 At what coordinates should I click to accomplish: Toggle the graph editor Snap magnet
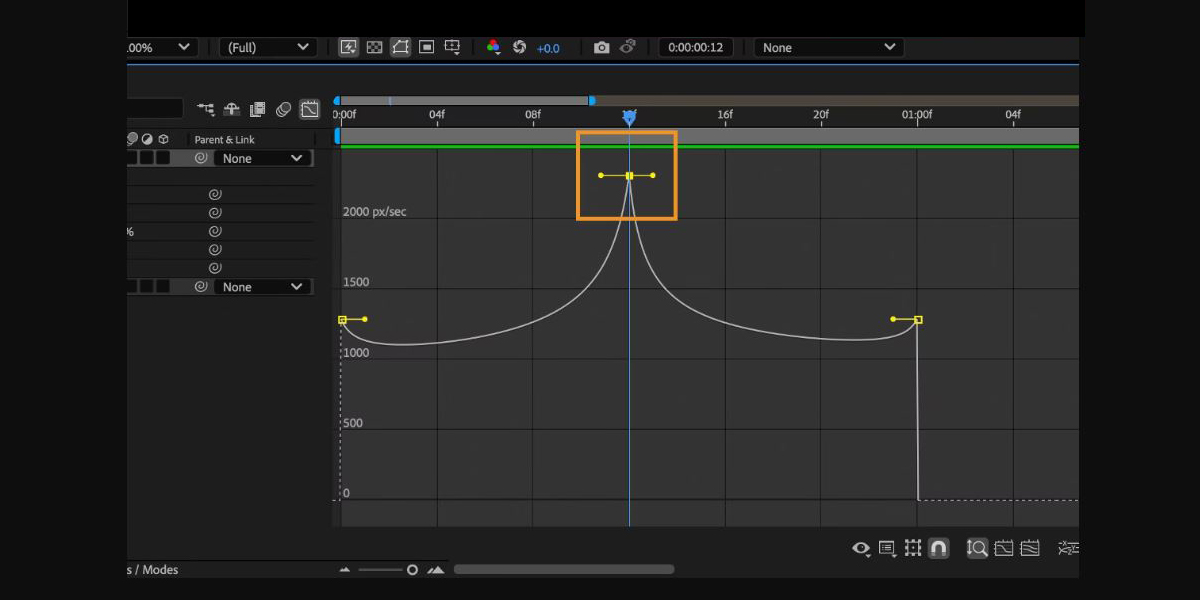[938, 548]
